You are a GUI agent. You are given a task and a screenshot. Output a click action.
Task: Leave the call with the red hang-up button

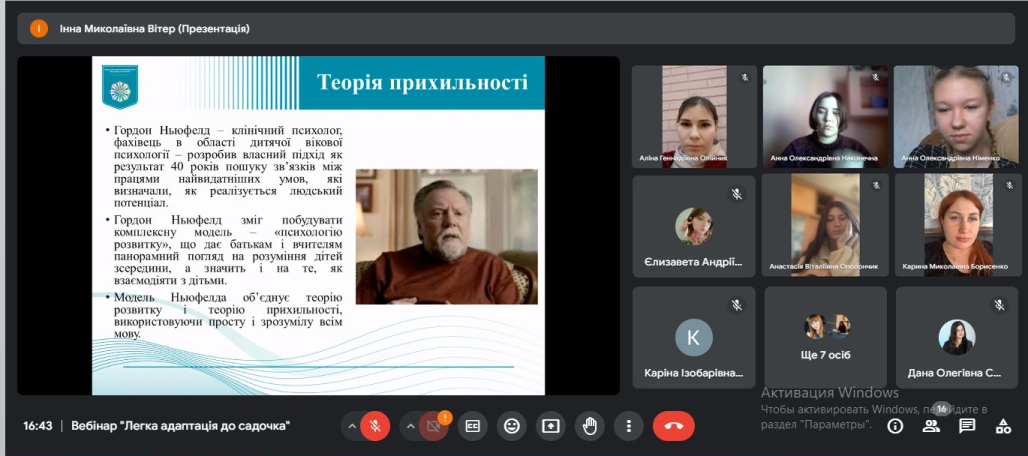click(673, 427)
